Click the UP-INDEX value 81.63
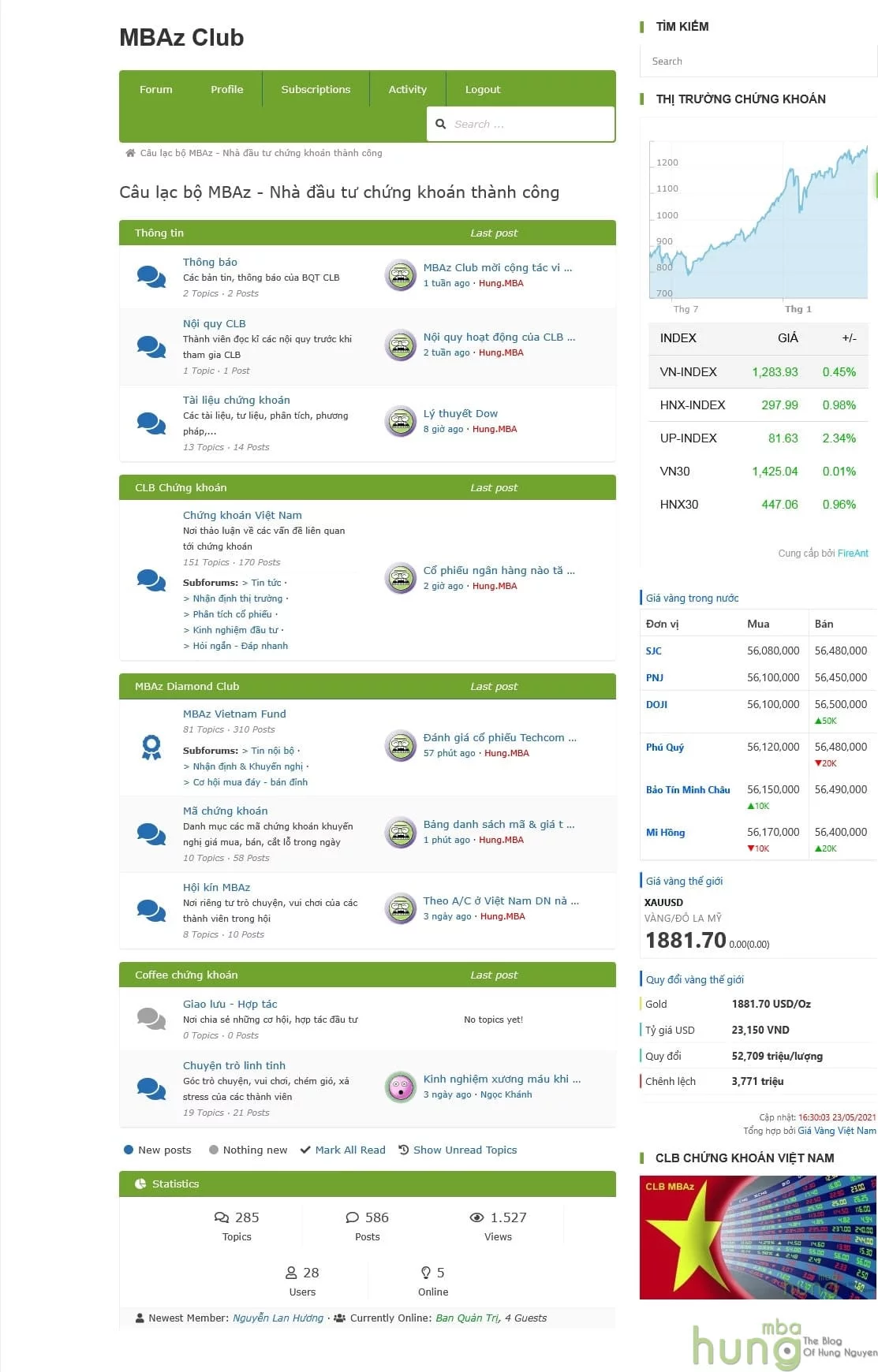Image resolution: width=878 pixels, height=1372 pixels. pyautogui.click(x=783, y=438)
